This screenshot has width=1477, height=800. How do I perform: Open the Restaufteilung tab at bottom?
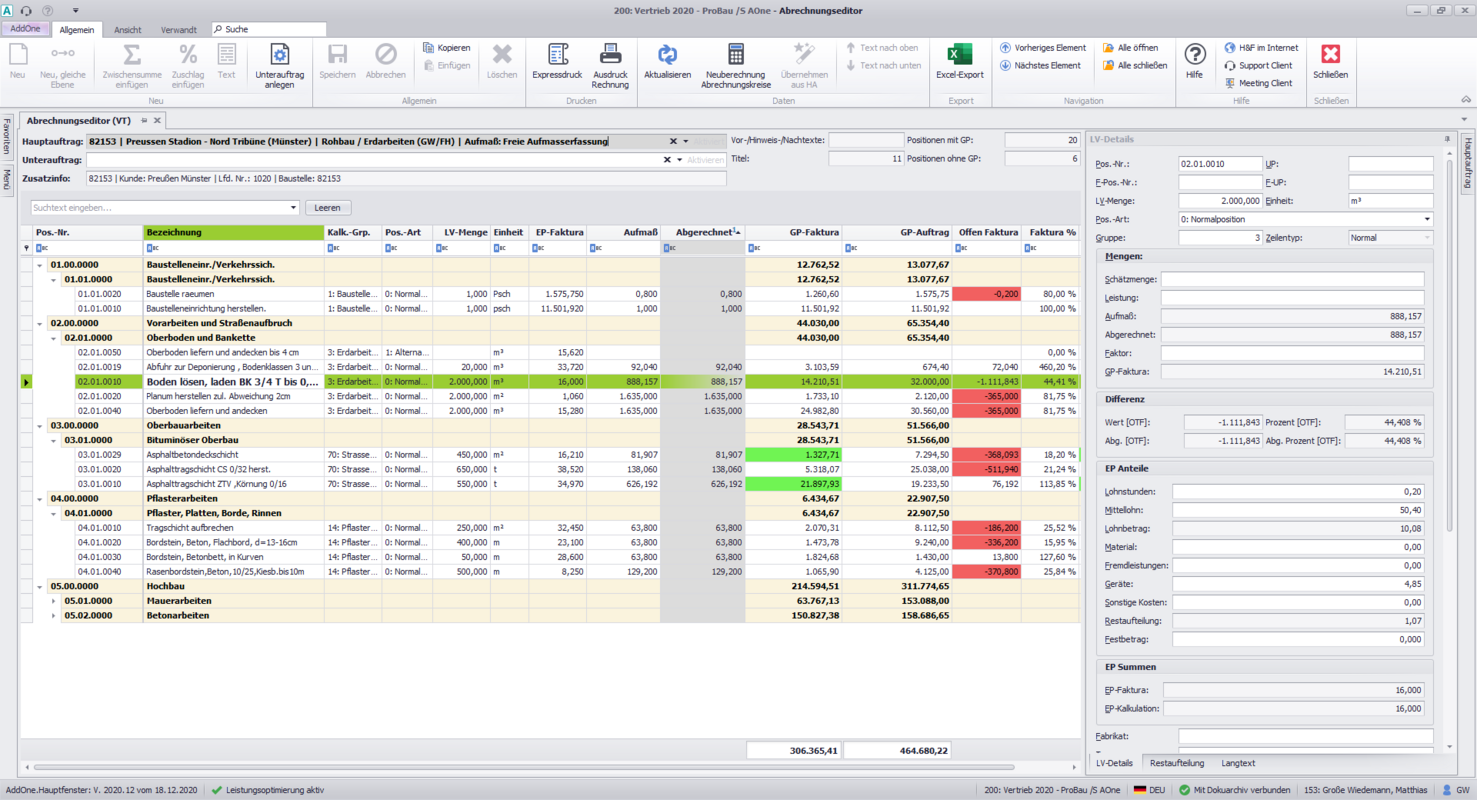click(1177, 763)
